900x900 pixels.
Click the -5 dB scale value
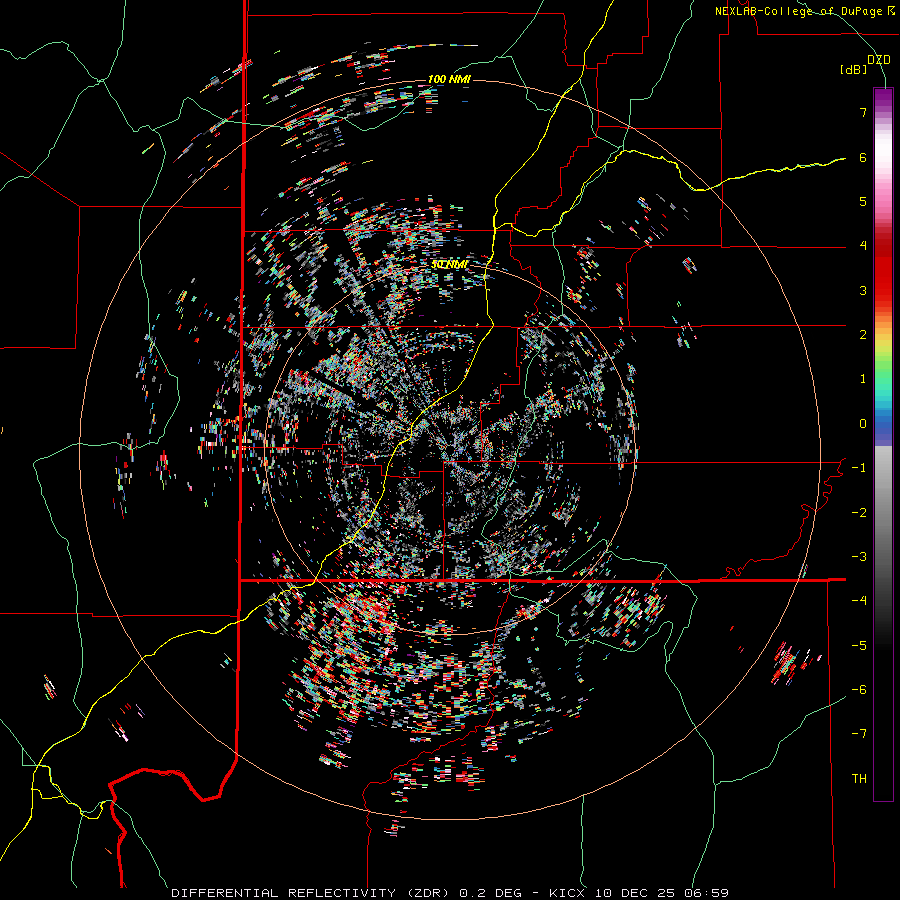pyautogui.click(x=859, y=646)
